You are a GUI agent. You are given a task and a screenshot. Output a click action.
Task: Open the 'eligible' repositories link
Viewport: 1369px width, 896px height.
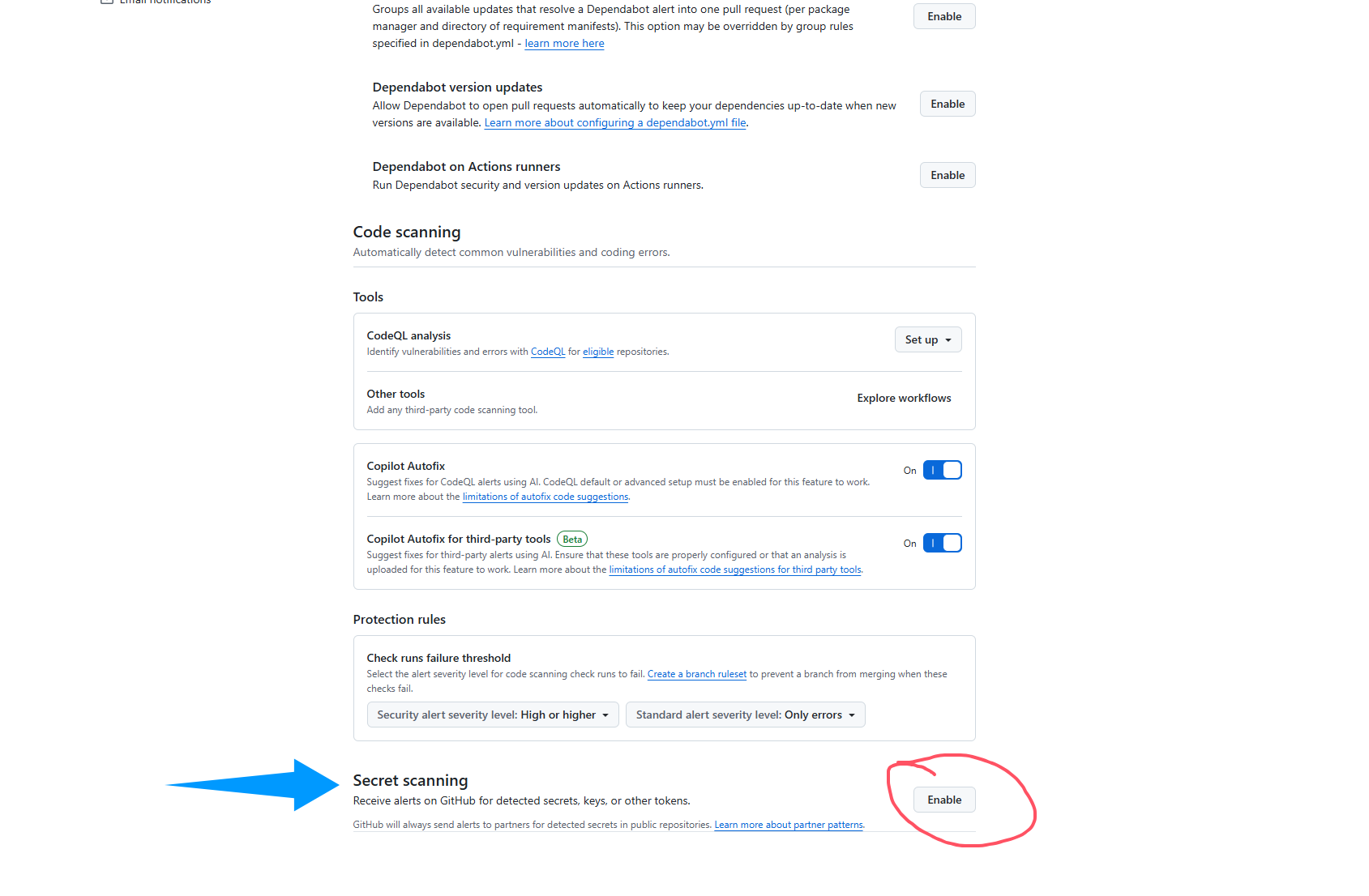[x=598, y=352]
